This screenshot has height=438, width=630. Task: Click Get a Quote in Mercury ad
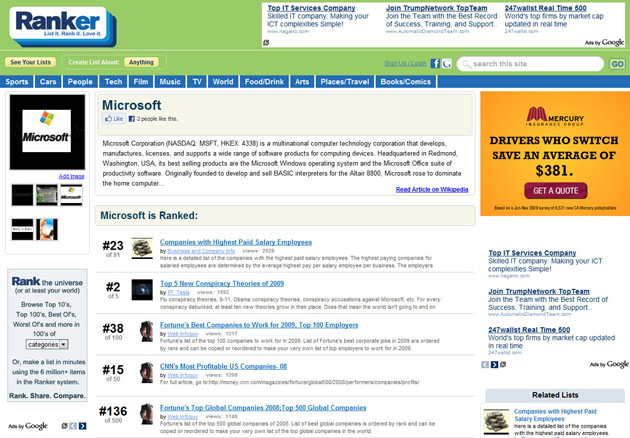tap(556, 191)
